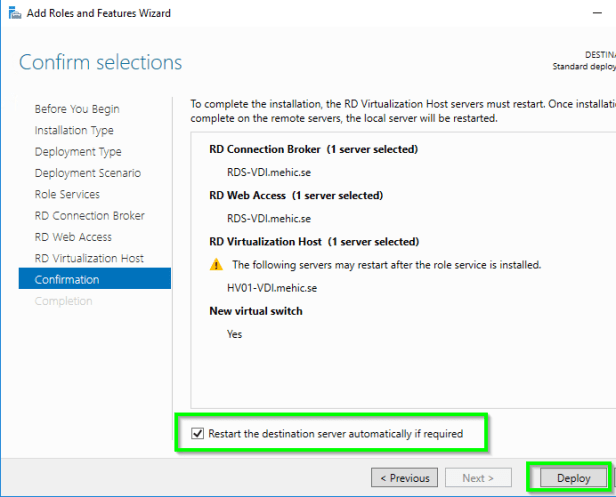Click the Deploy button
Viewport: 616px width, 497px height.
[x=573, y=478]
